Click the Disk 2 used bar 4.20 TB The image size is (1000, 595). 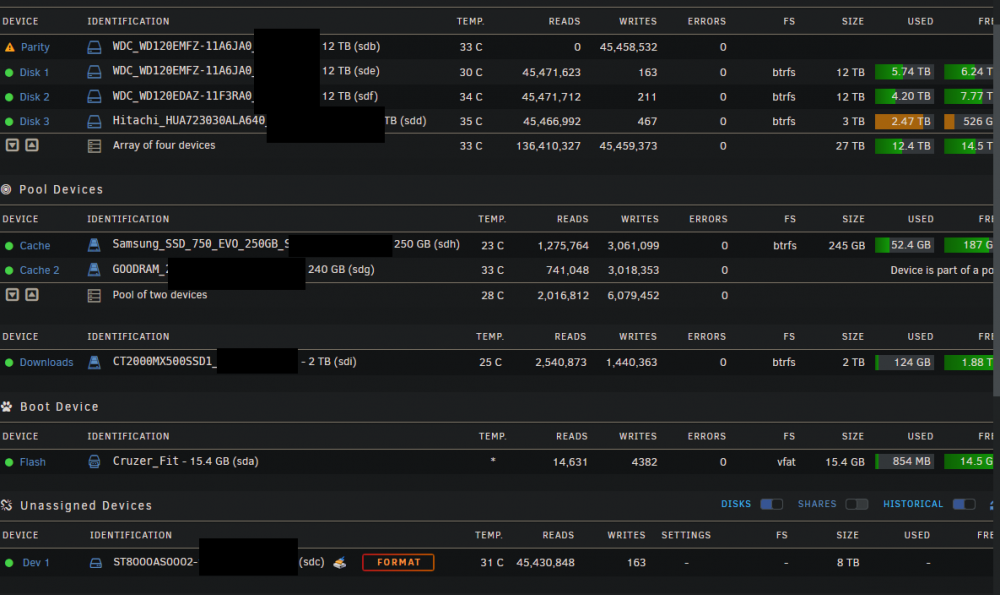tap(904, 96)
